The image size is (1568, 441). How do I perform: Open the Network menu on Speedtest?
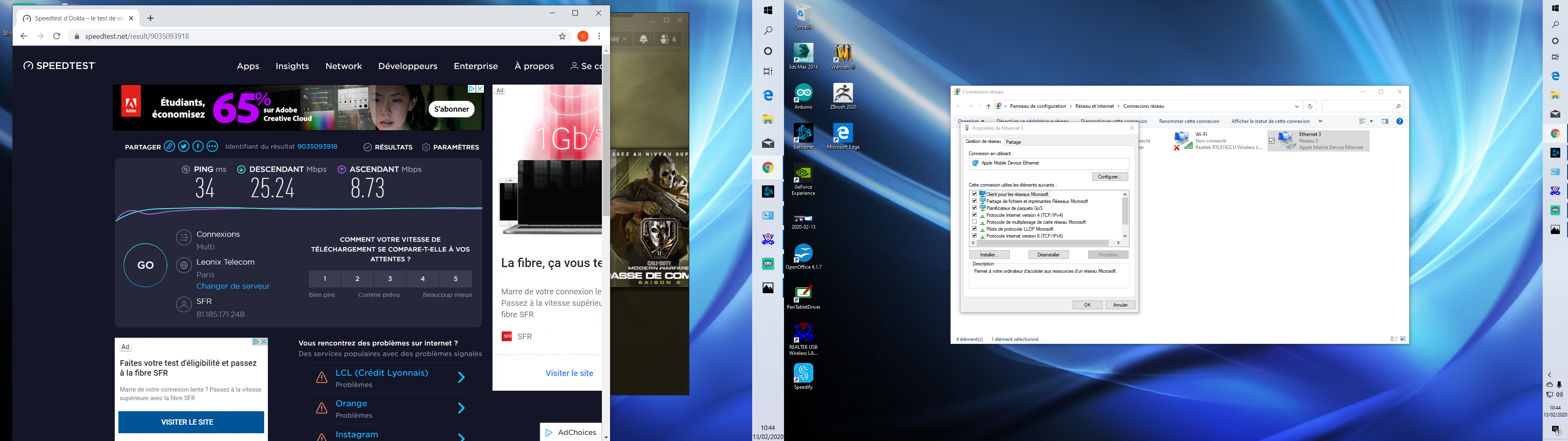pyautogui.click(x=343, y=66)
